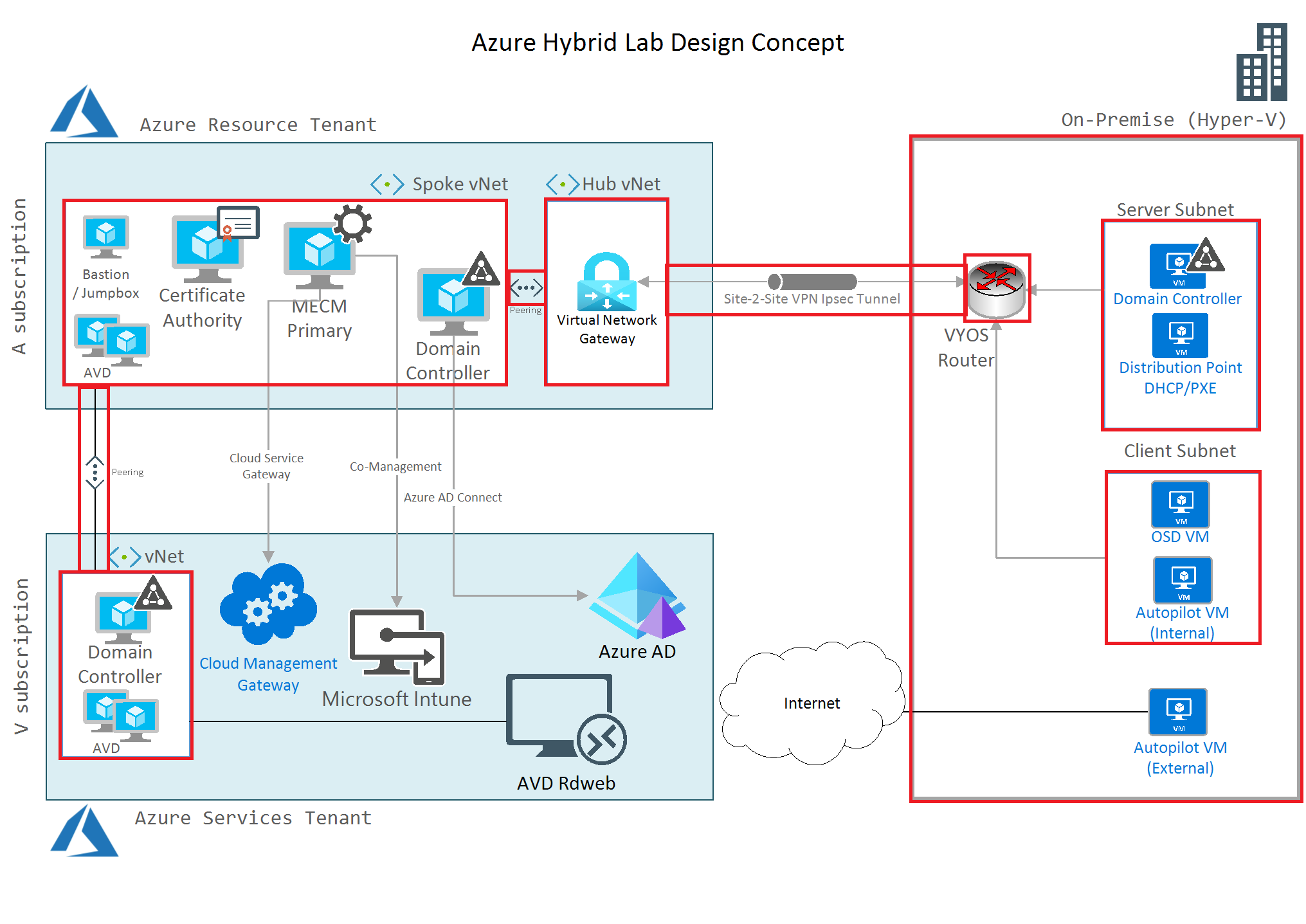The image size is (1306, 924).
Task: Select the Autopilot VM (Internal) icon
Action: 1183,580
